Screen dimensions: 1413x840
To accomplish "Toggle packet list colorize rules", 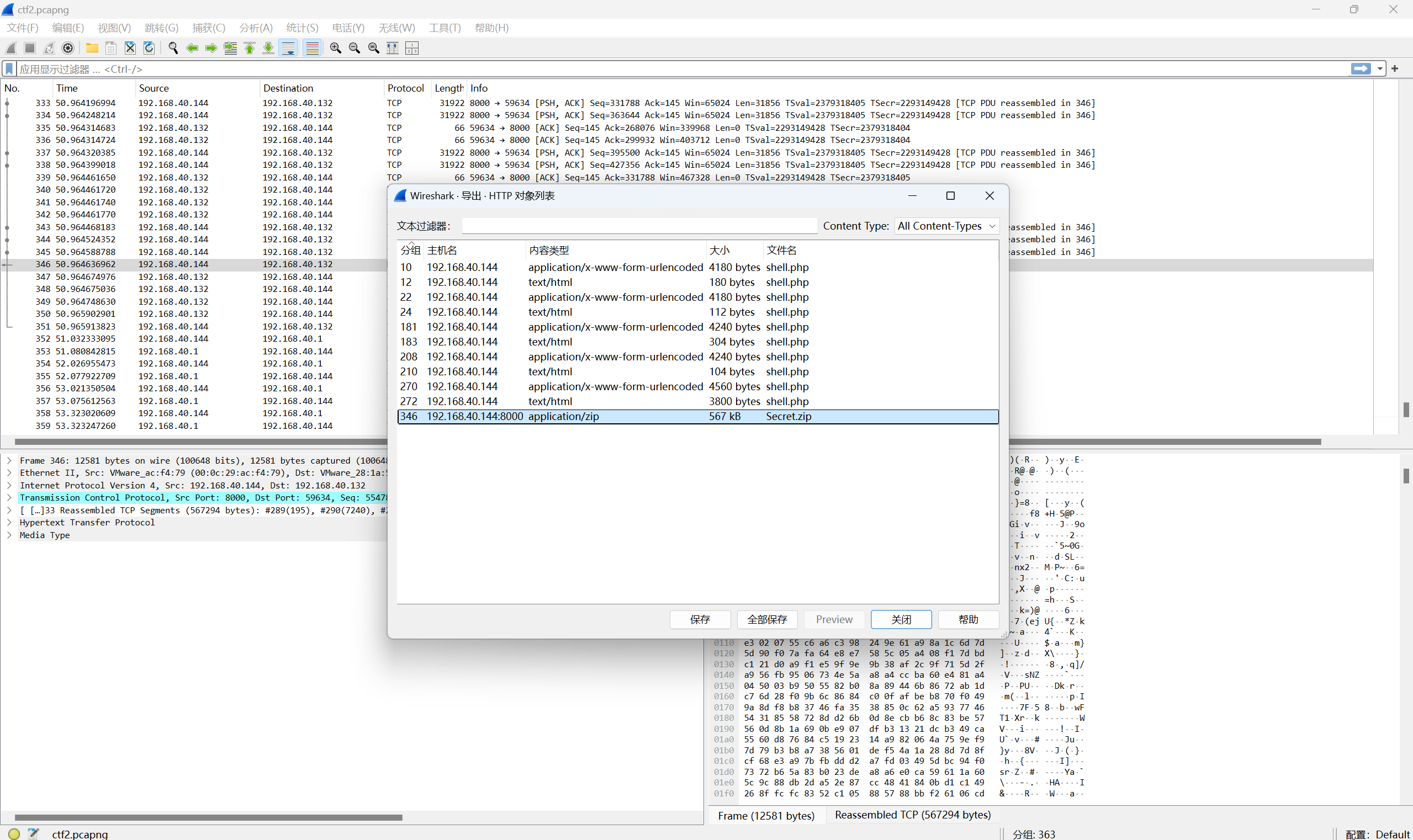I will (x=312, y=48).
